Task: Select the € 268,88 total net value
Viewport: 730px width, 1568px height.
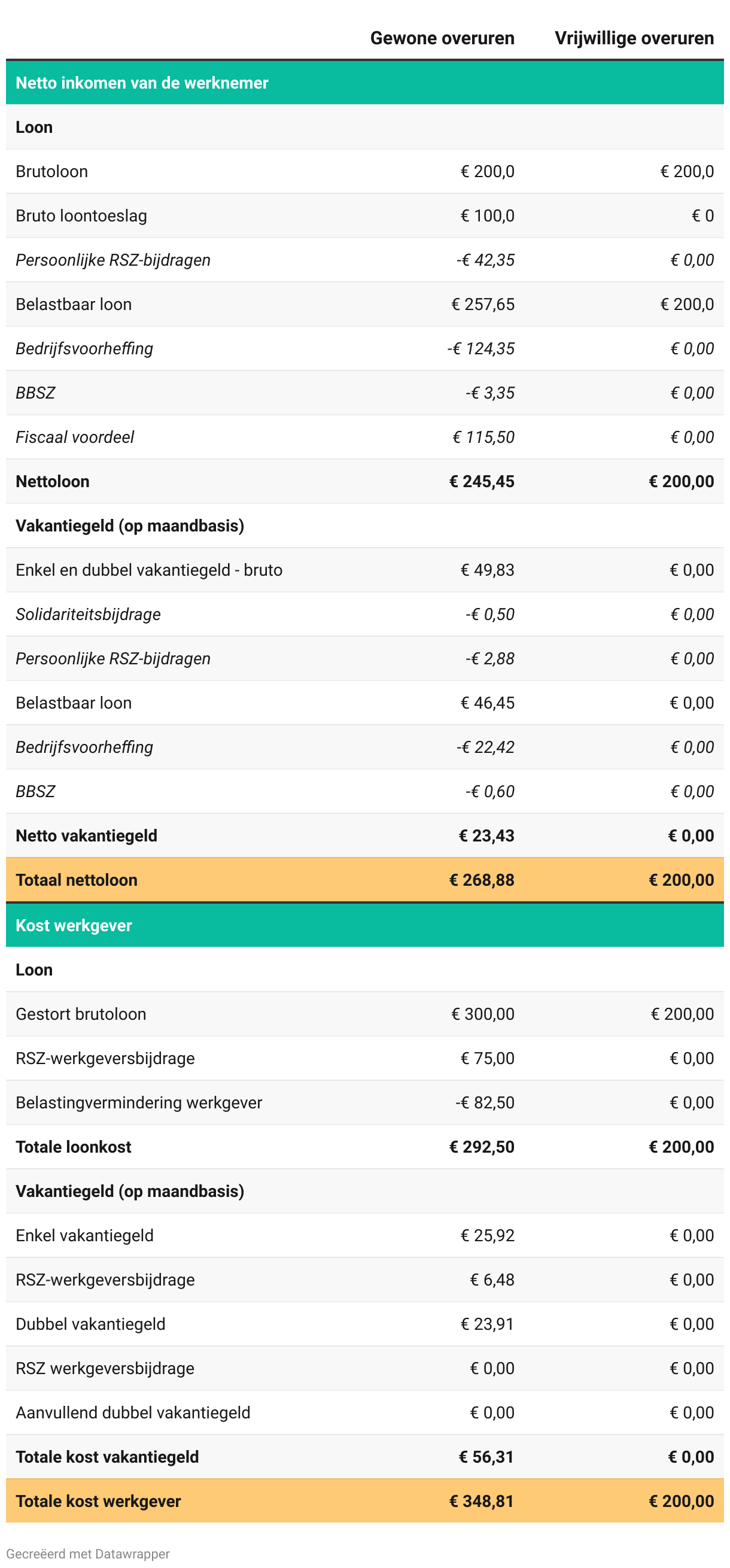Action: (481, 880)
